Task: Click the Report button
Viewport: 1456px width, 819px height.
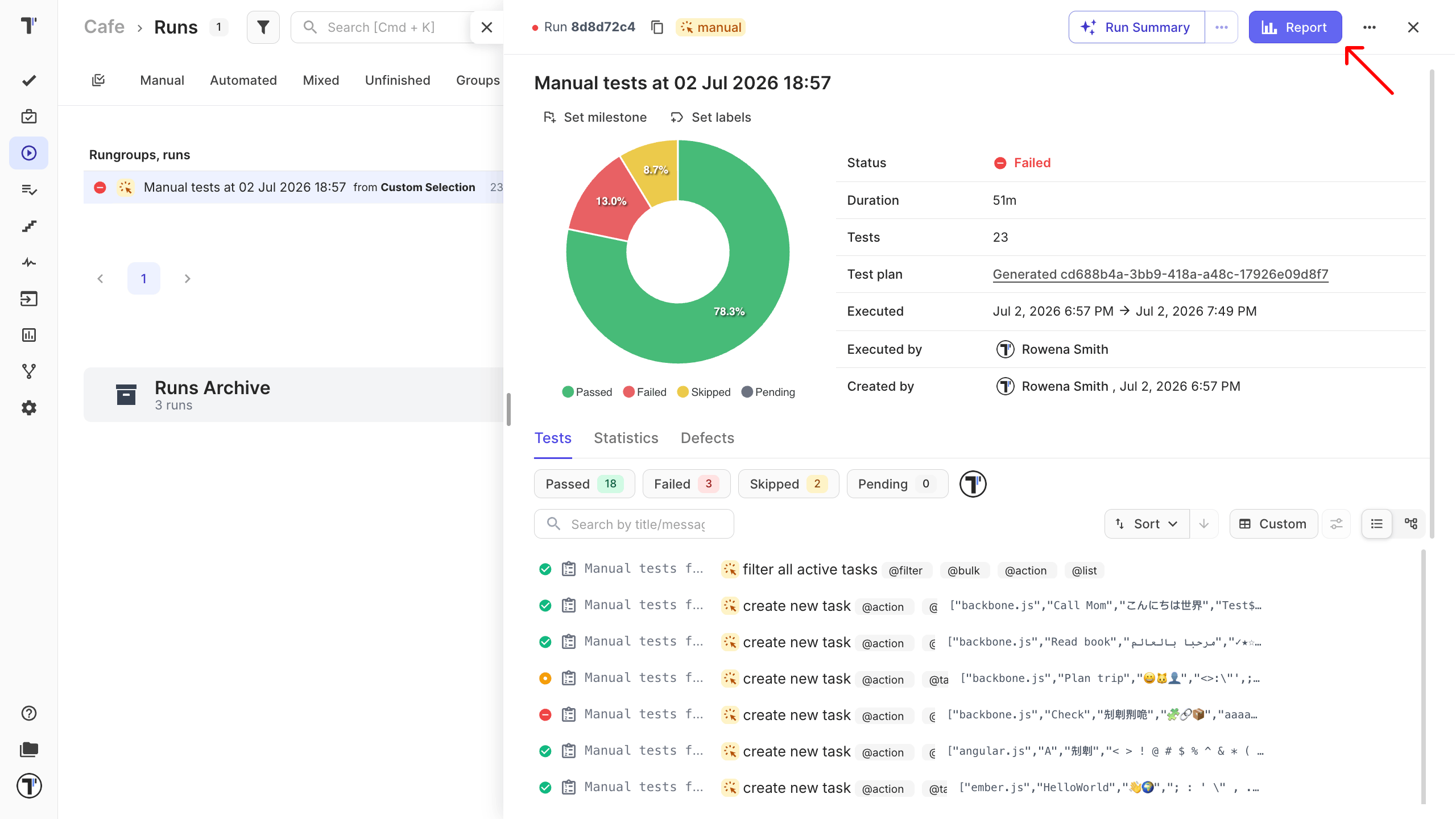Action: coord(1295,27)
